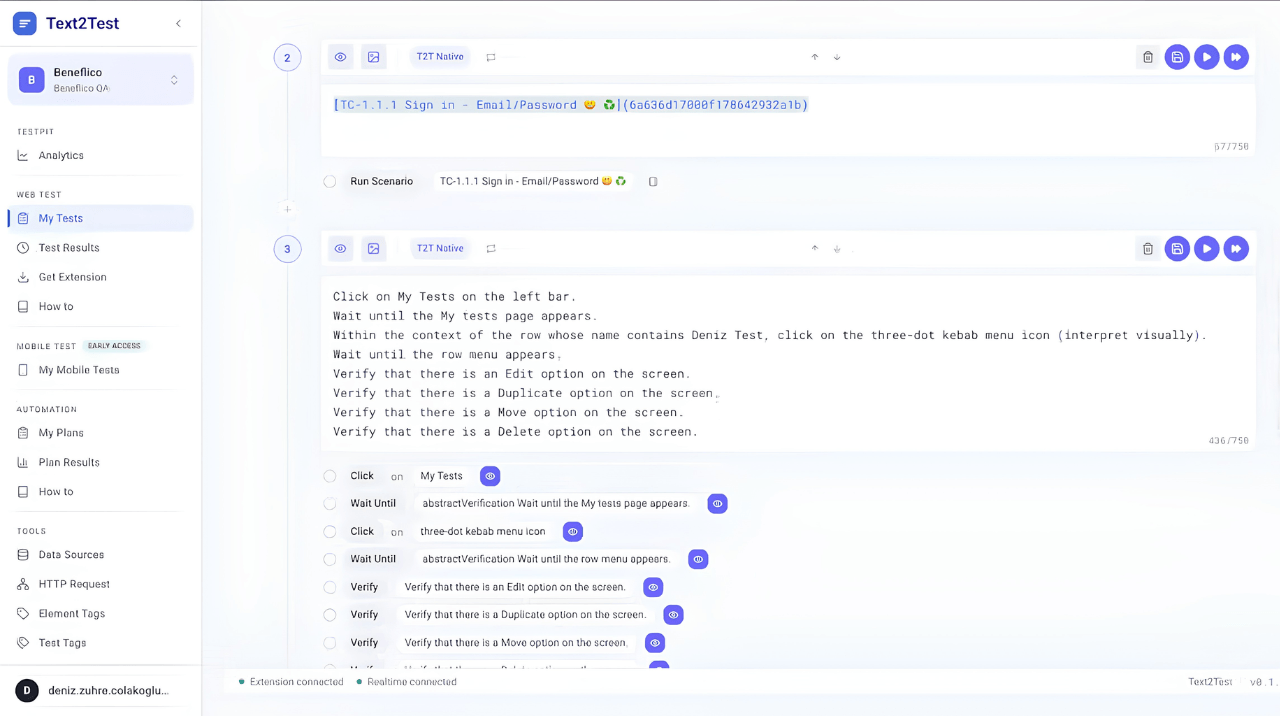Select radio for Verify Move option
This screenshot has height=720, width=1280.
point(329,643)
